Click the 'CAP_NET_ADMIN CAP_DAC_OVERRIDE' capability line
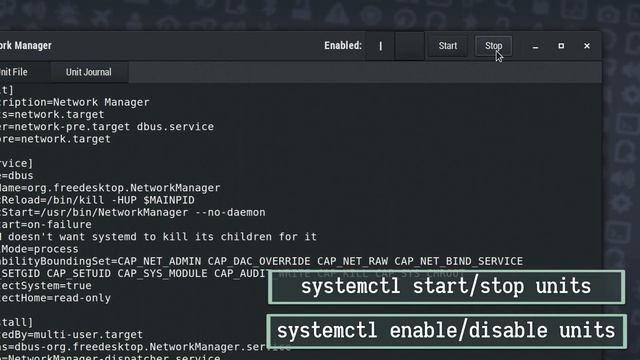 (x=261, y=261)
